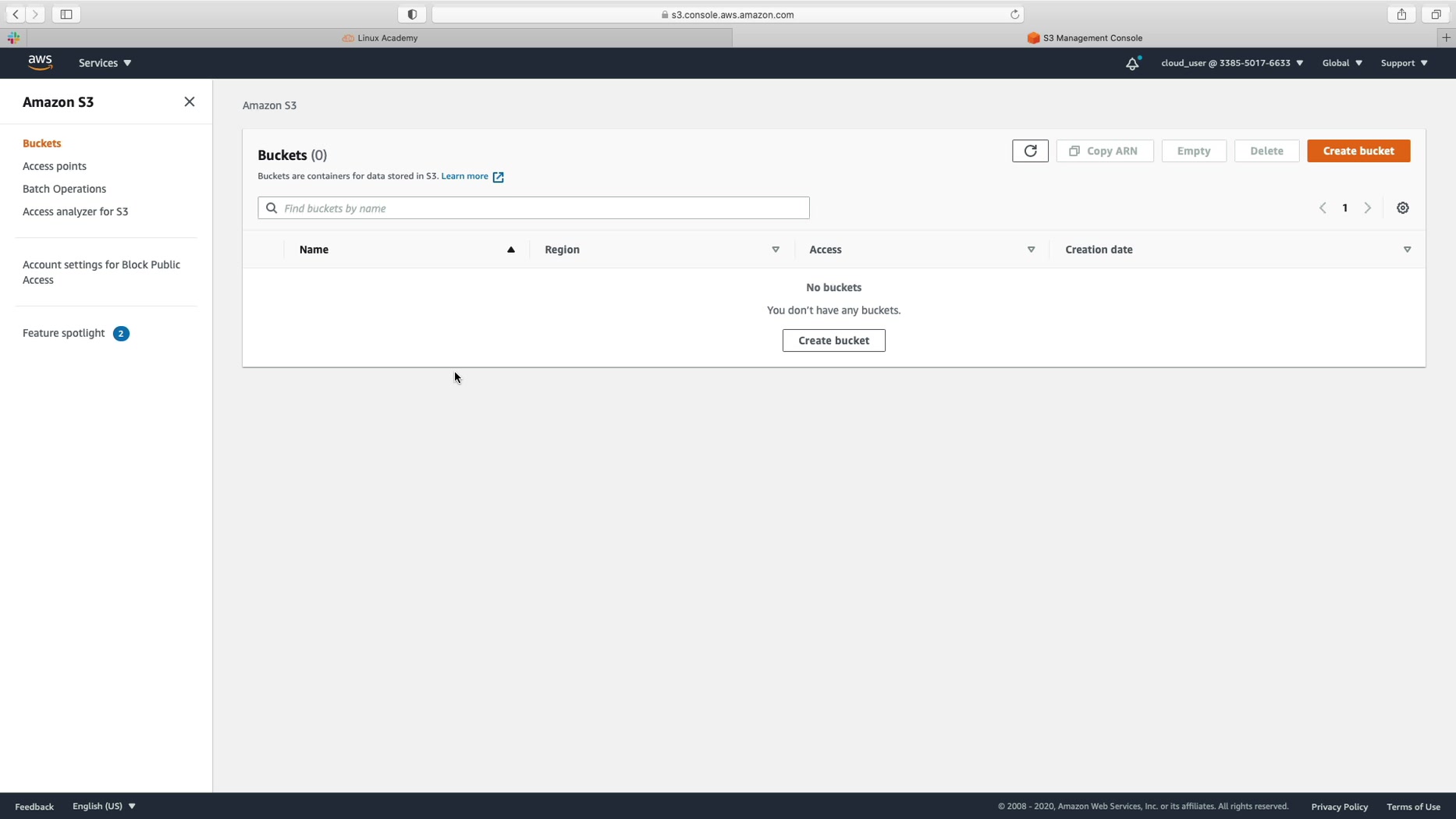Click the privacy shield icon
This screenshot has height=819, width=1456.
coord(412,14)
